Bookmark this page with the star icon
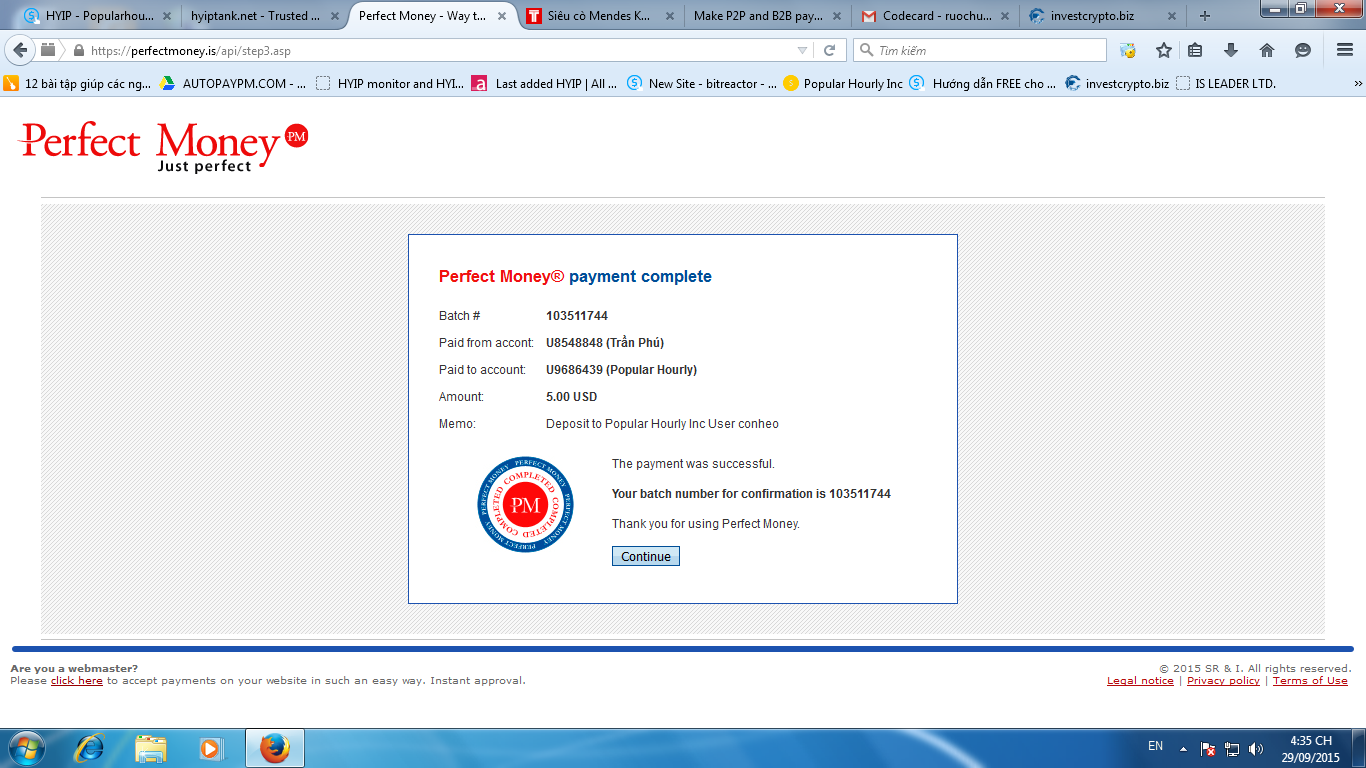1366x768 pixels. [1163, 50]
